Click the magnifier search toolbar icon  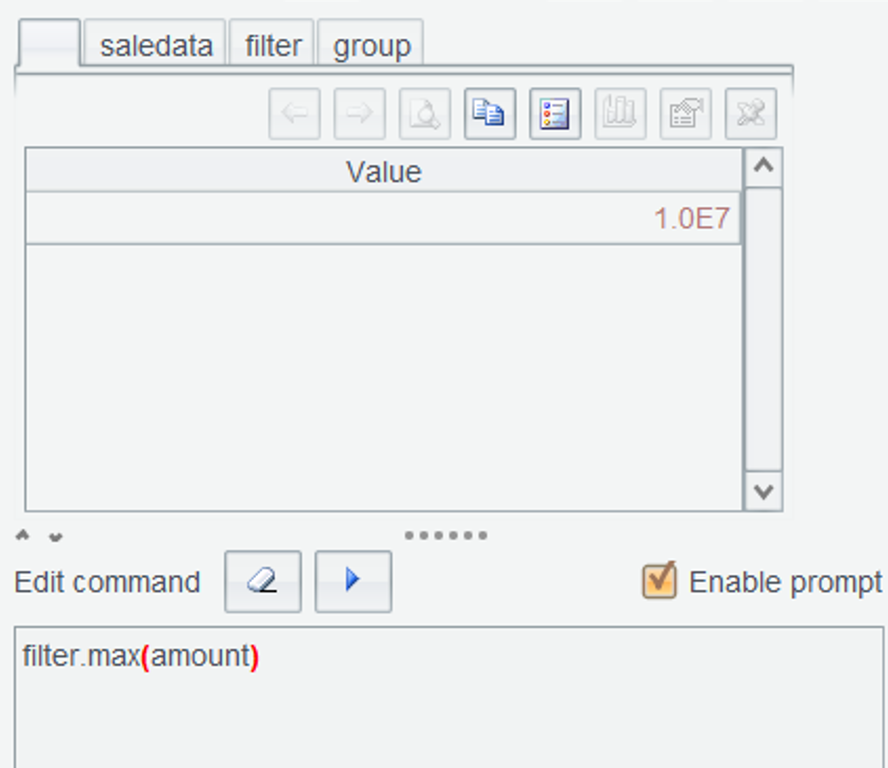(424, 114)
